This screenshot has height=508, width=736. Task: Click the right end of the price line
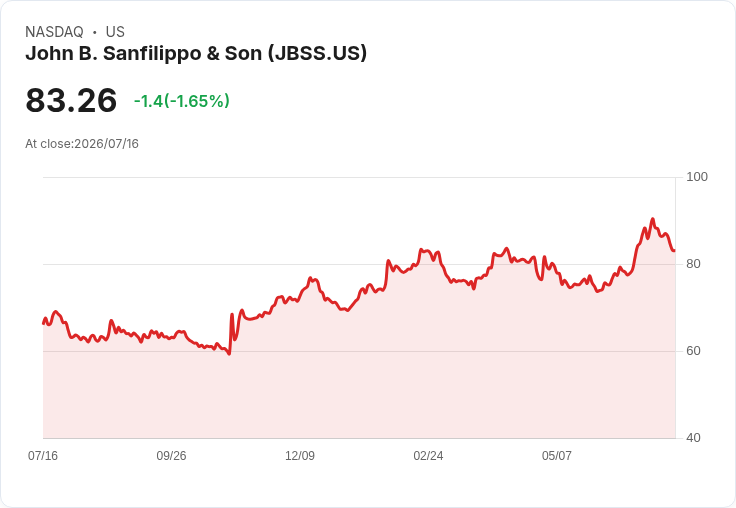(x=675, y=250)
